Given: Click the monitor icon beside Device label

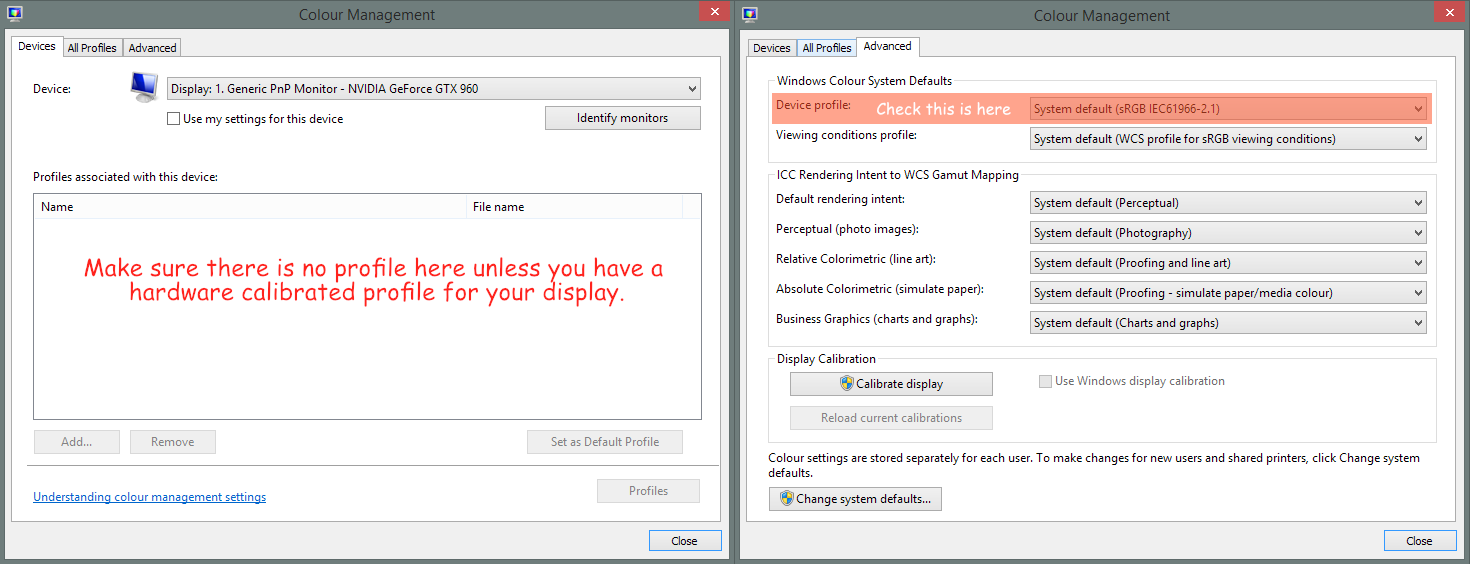Looking at the screenshot, I should click(144, 87).
